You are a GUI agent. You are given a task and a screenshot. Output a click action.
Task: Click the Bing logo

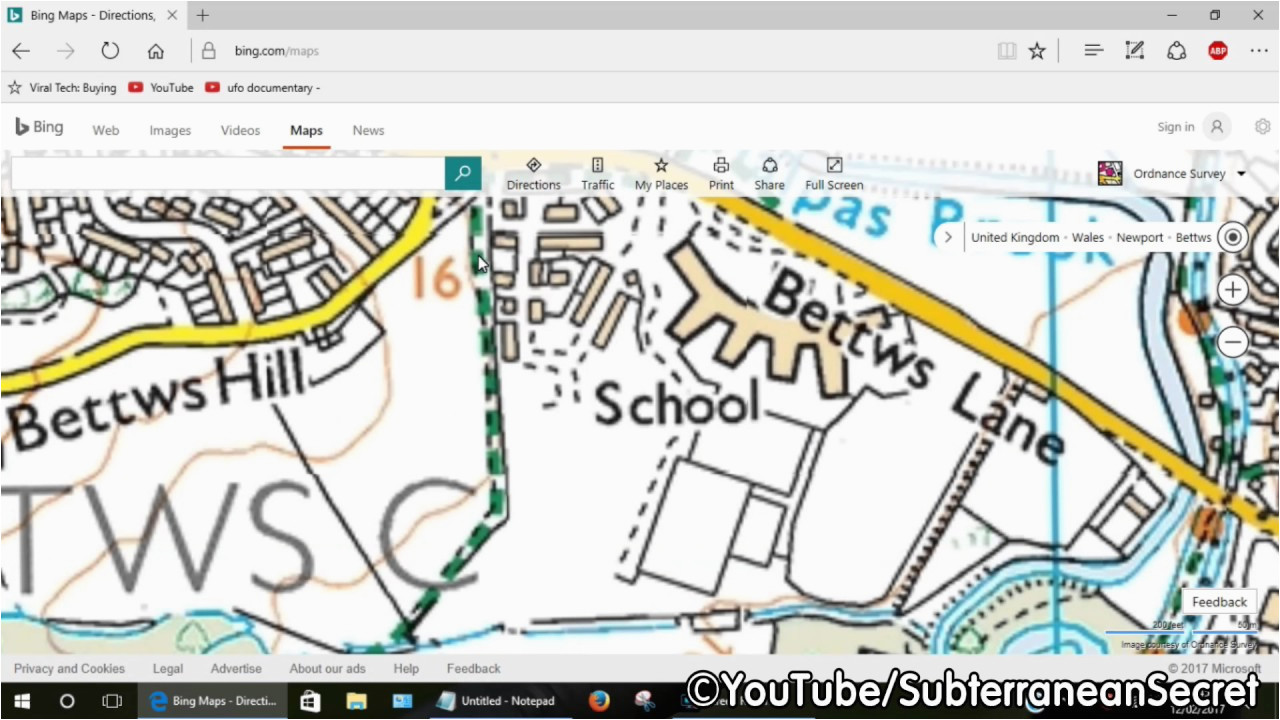click(39, 127)
